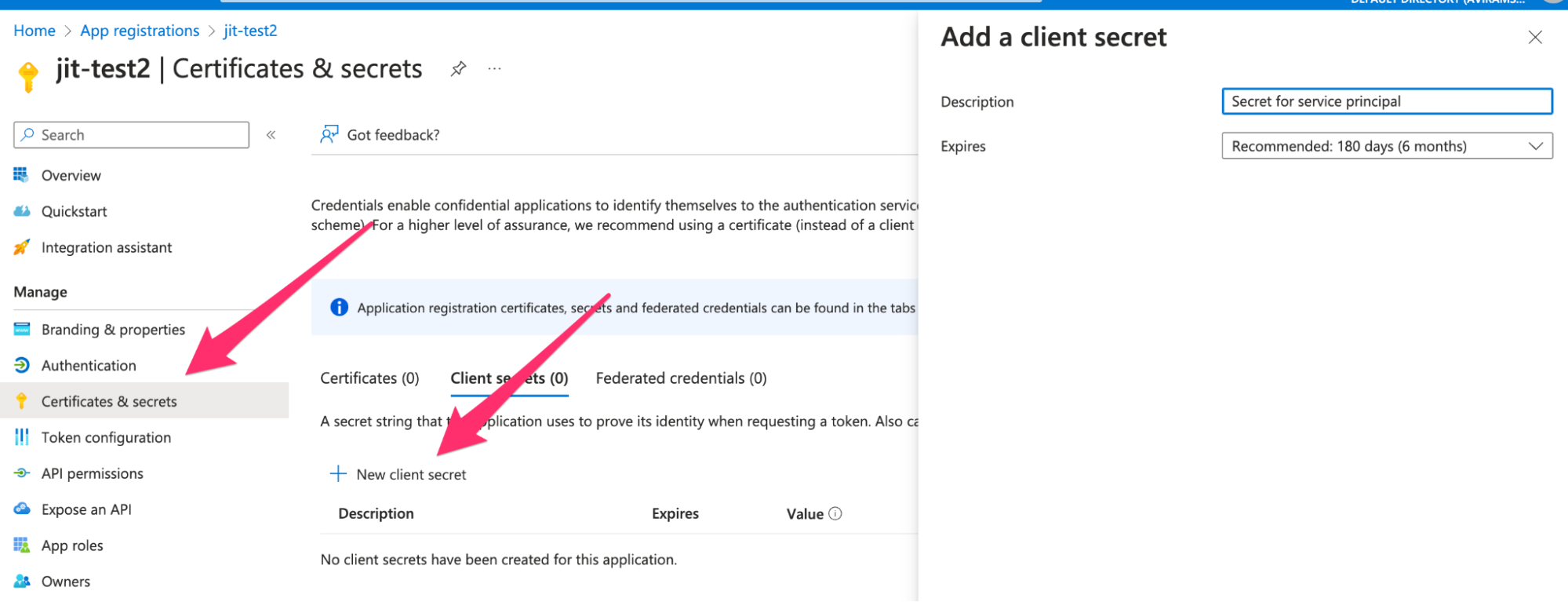Viewport: 1568px width, 602px height.
Task: Focus the sidebar Search field
Action: [x=131, y=135]
